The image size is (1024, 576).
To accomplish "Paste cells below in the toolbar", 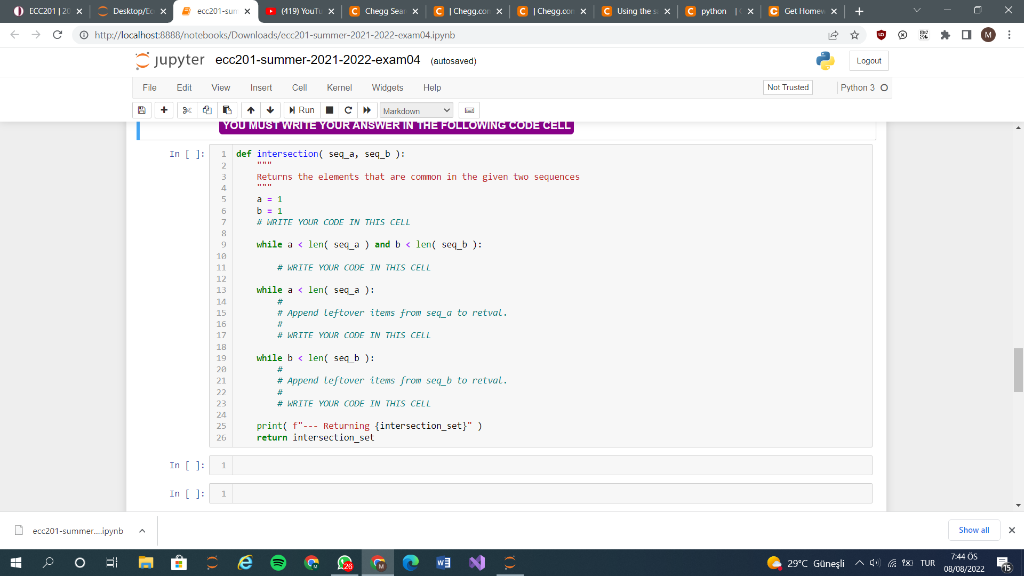I will click(x=227, y=110).
